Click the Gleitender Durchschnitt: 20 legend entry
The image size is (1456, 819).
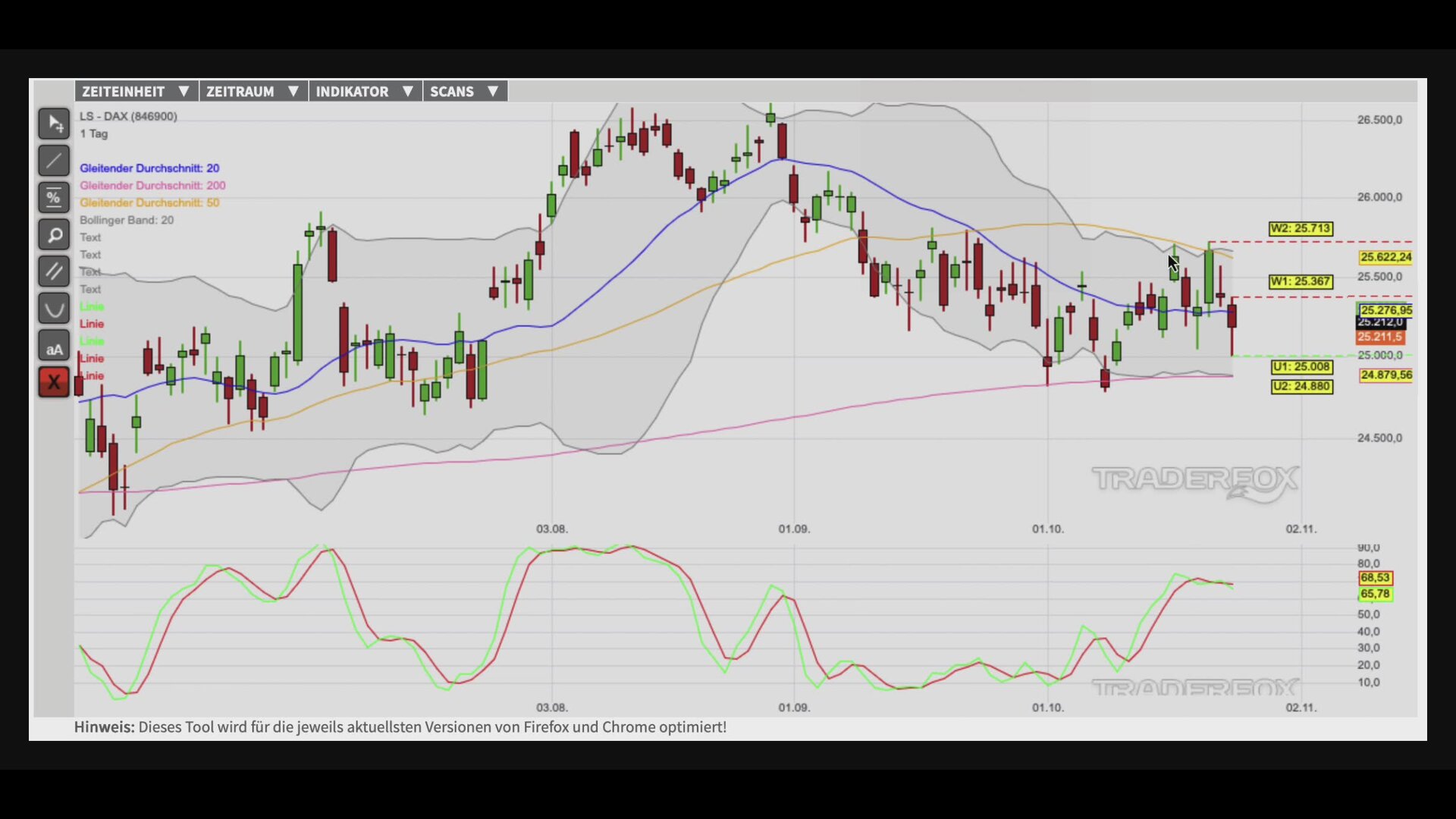(149, 168)
